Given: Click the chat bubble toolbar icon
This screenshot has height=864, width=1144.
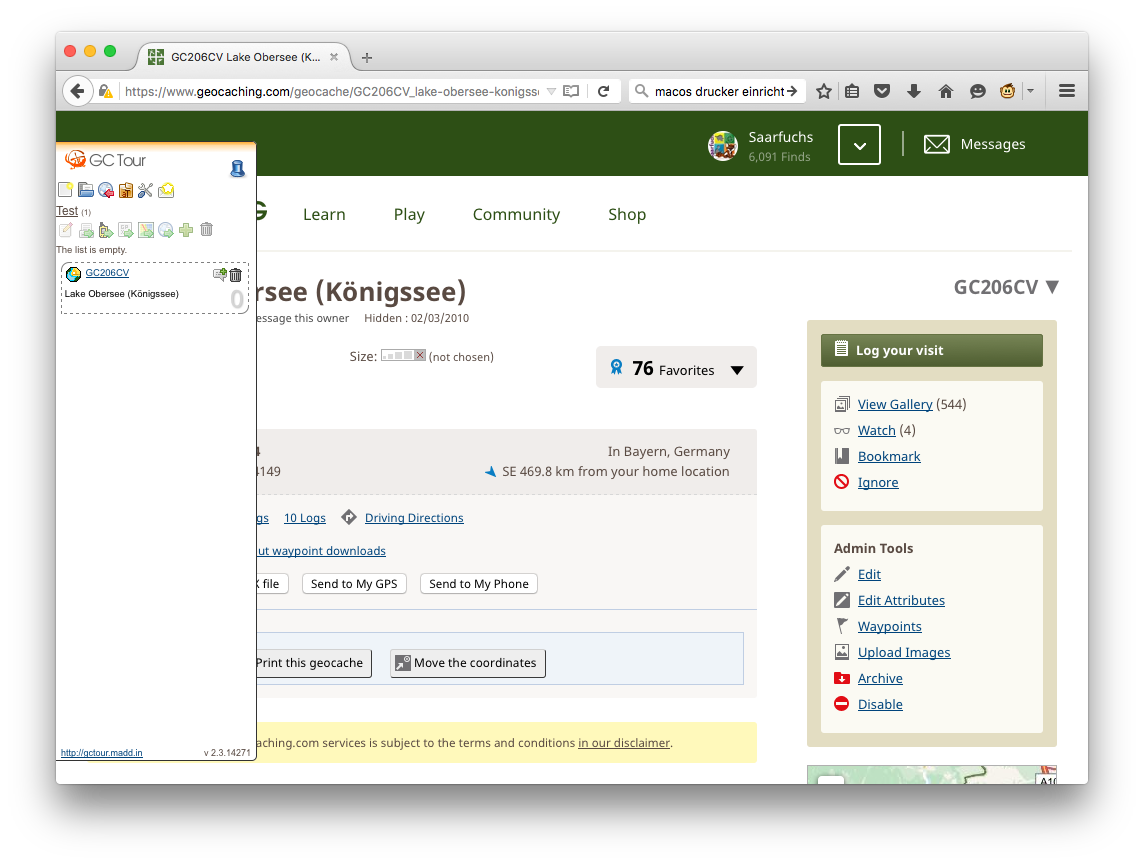Looking at the screenshot, I should point(978,91).
